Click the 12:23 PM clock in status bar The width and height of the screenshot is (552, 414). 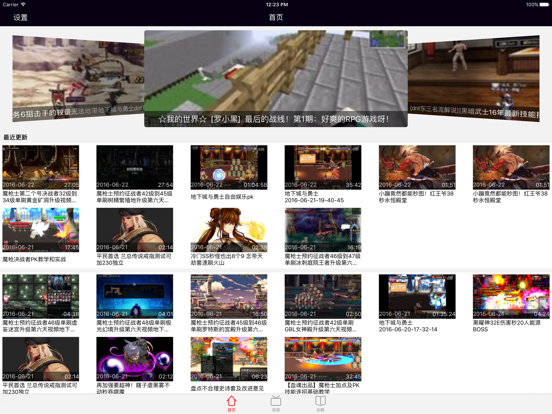pos(277,5)
